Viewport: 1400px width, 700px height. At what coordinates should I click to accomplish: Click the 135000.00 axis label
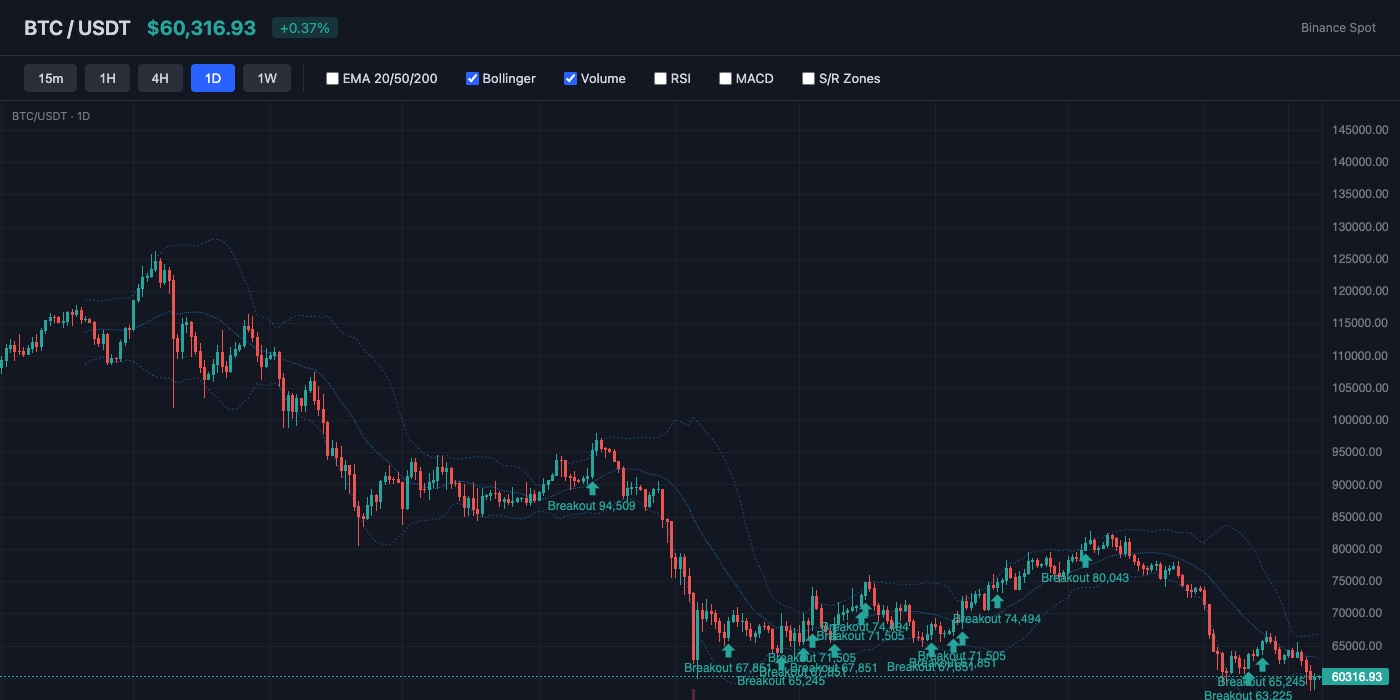tap(1360, 194)
